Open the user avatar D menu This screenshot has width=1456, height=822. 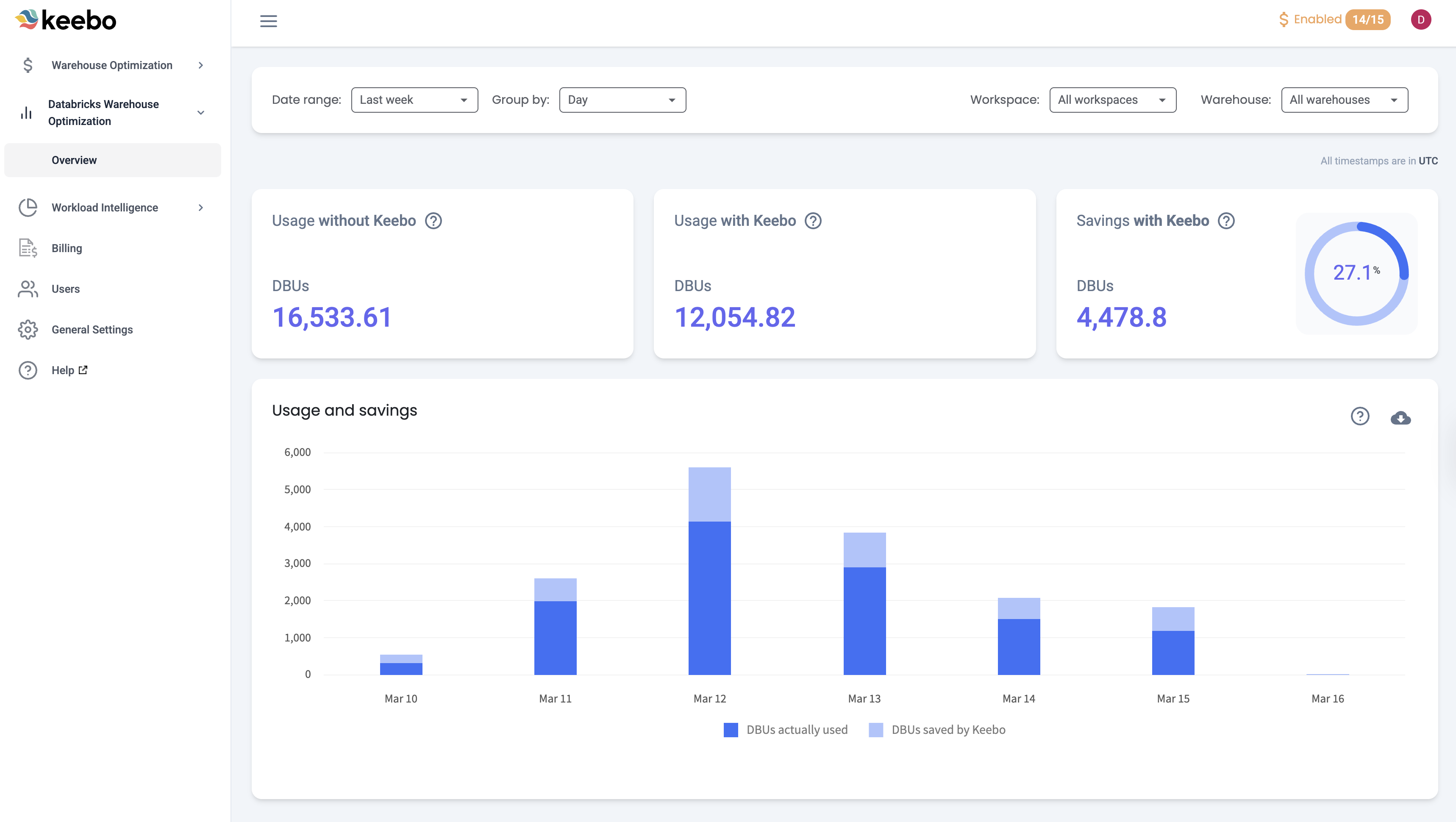(1420, 20)
